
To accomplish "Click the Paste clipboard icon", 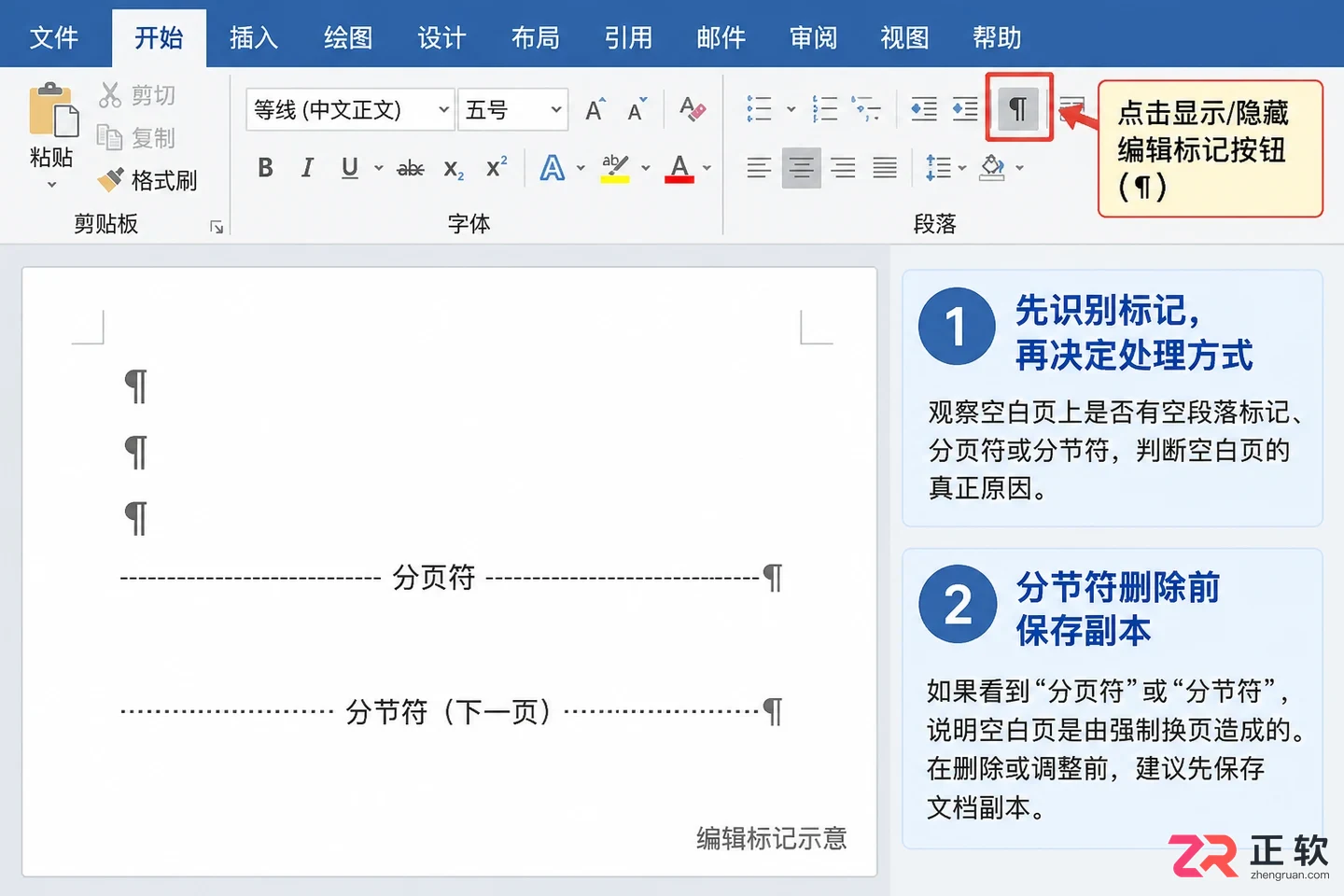I will 52,110.
